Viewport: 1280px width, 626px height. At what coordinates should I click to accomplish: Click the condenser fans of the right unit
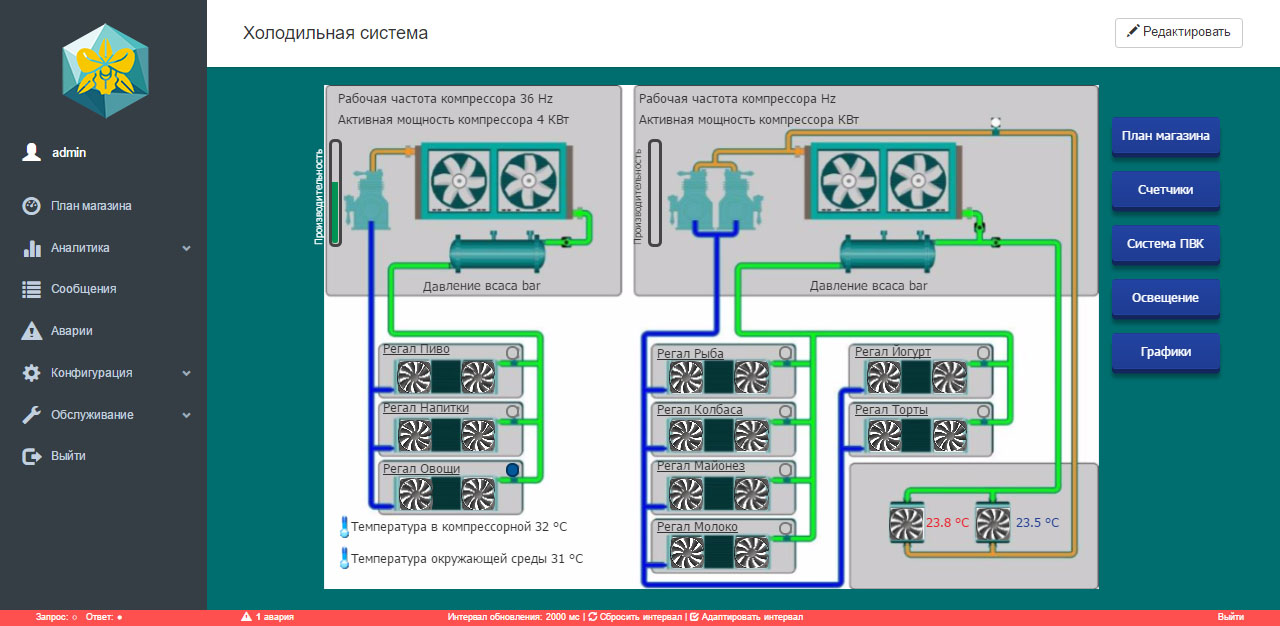coord(883,178)
